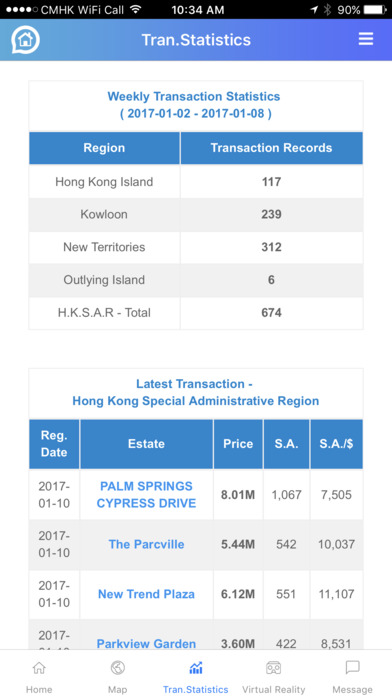Select the Reg. Date column header
The width and height of the screenshot is (392, 696).
(x=54, y=444)
